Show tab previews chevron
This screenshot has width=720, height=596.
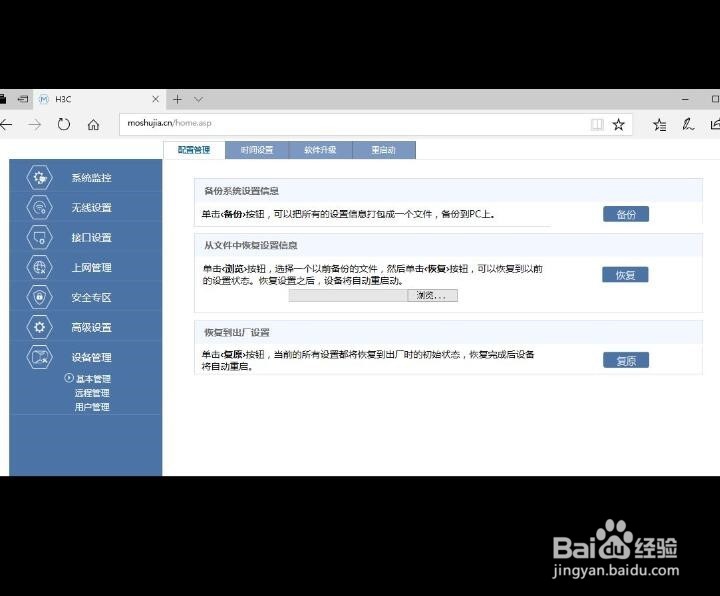198,99
